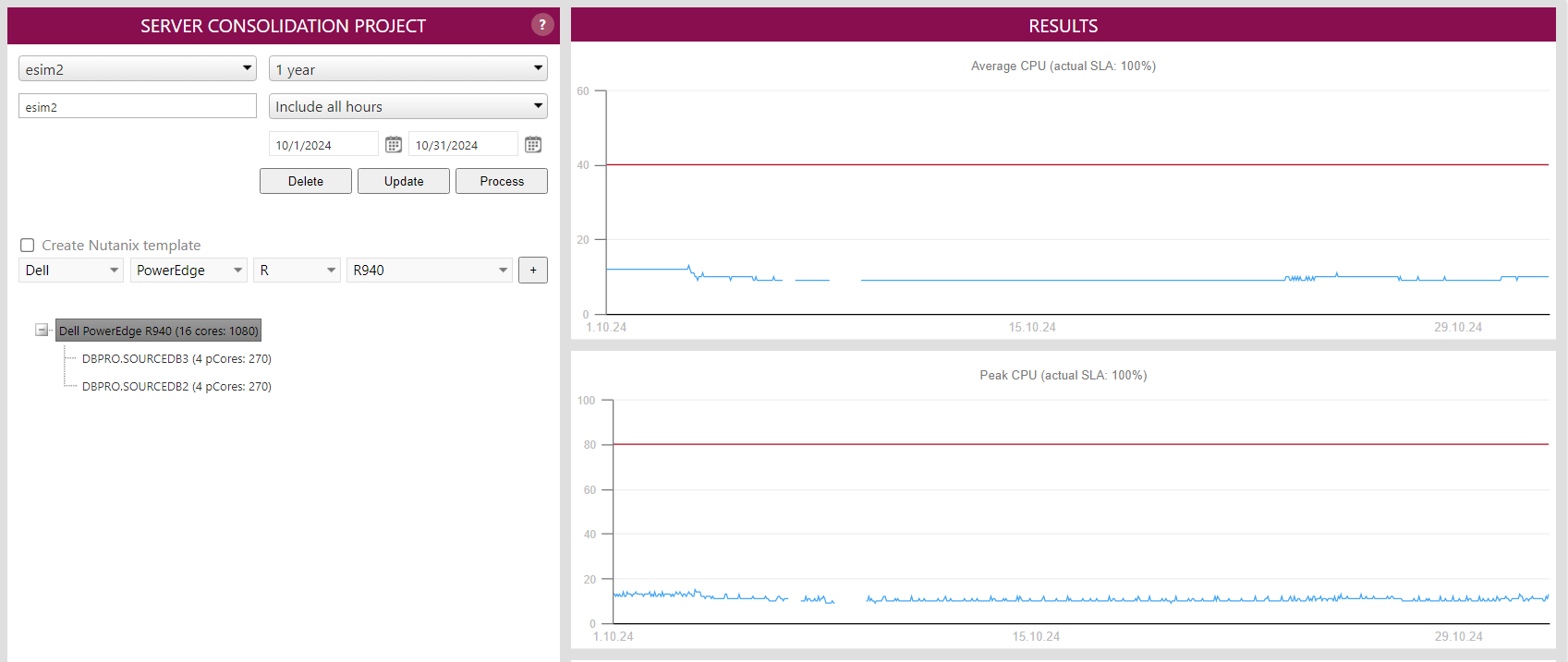Open the esim2 project dropdown
Image resolution: width=1568 pixels, height=662 pixels.
(x=138, y=69)
